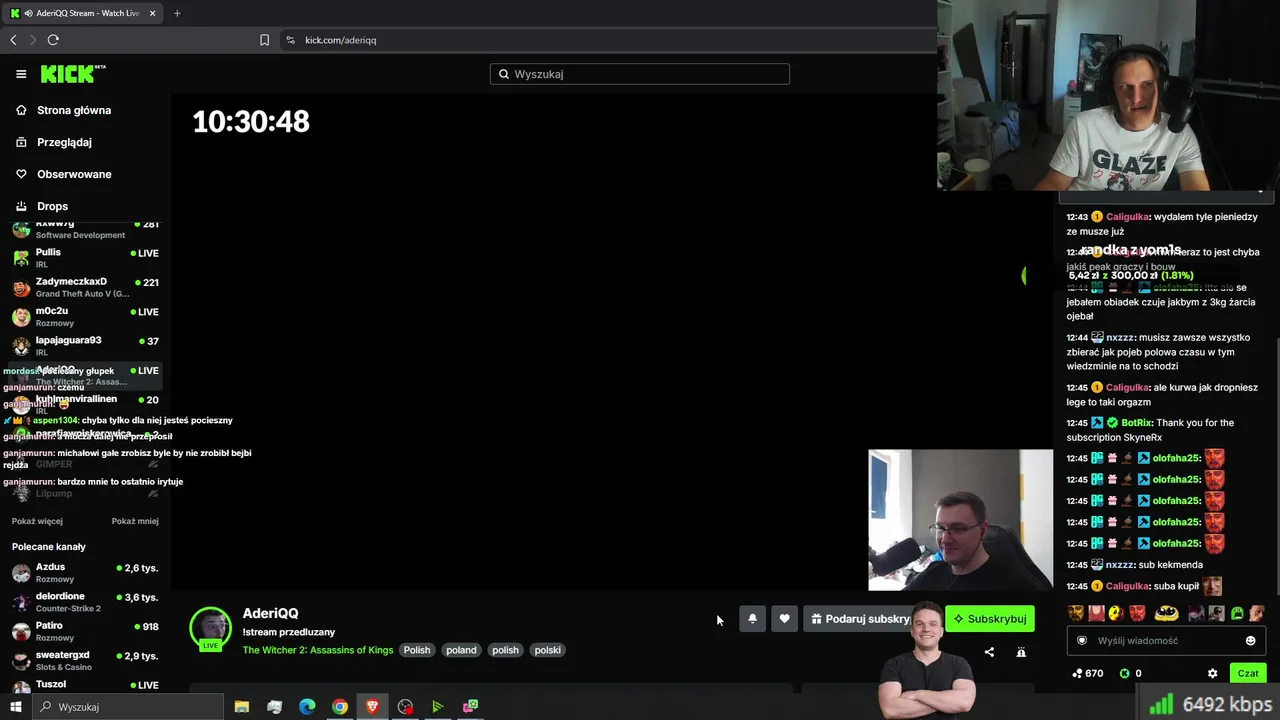This screenshot has height=720, width=1280.
Task: Launch Google Chrome from the taskbar
Action: point(340,707)
